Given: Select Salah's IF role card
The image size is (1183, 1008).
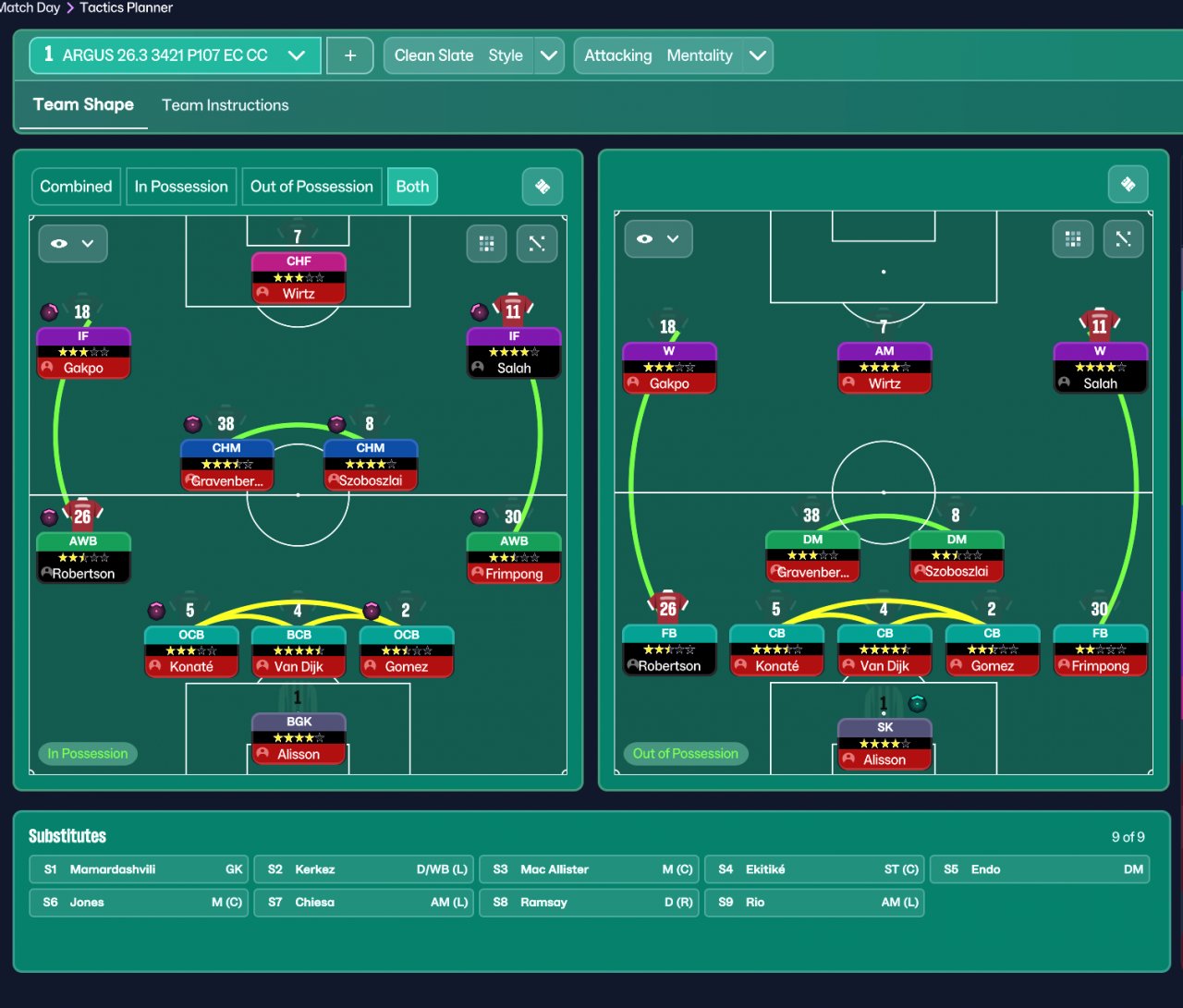Looking at the screenshot, I should click(514, 352).
